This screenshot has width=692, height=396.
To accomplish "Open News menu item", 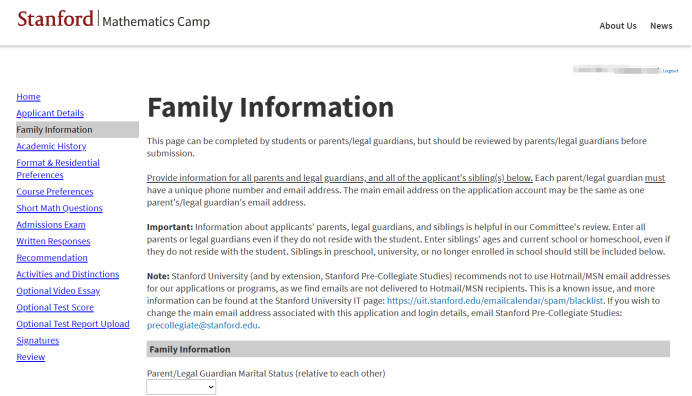I will (661, 26).
